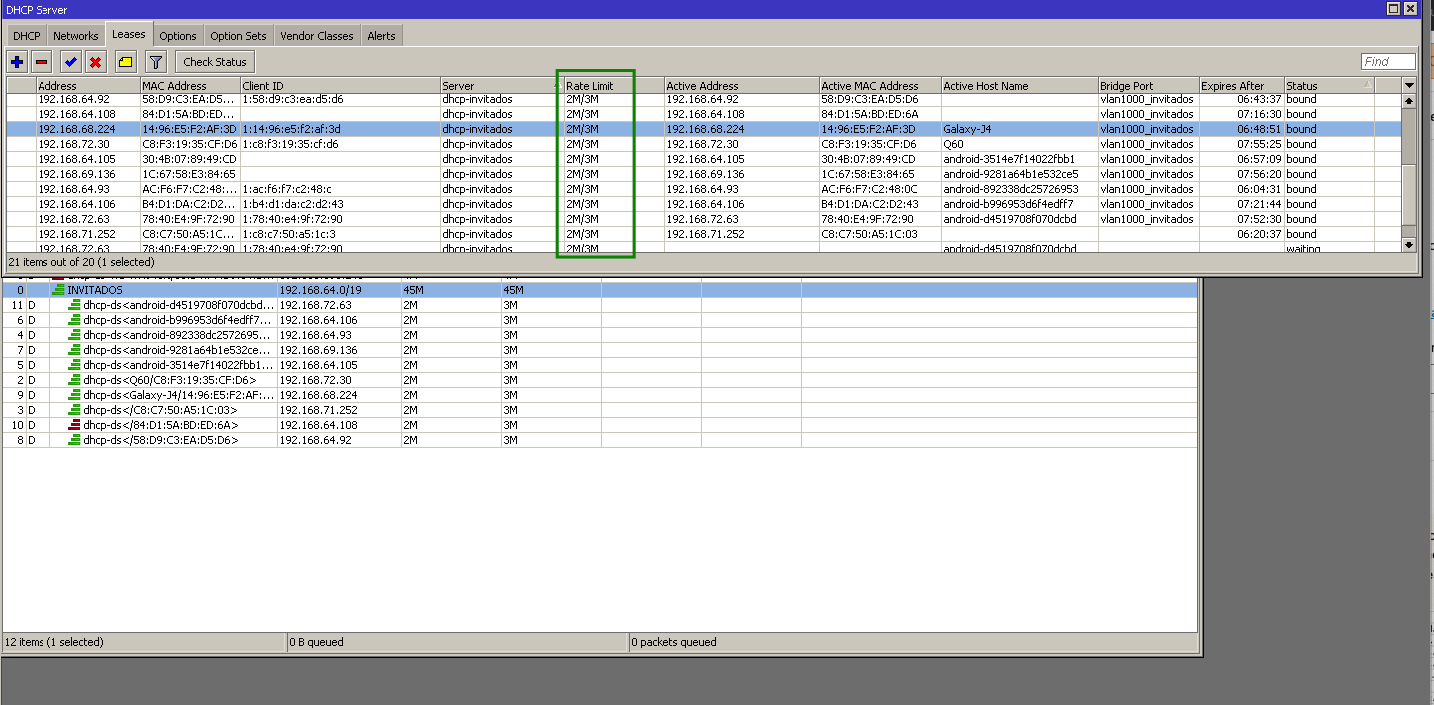Click the lease list scrollbar down arrow
Screen dimensions: 1434x705
[x=1410, y=243]
